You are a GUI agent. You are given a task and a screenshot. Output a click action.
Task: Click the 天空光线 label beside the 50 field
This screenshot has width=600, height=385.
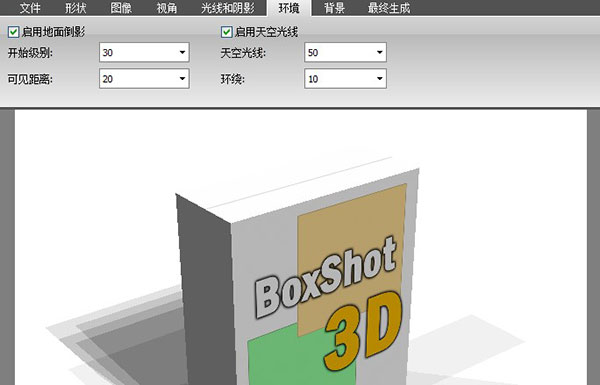243,53
